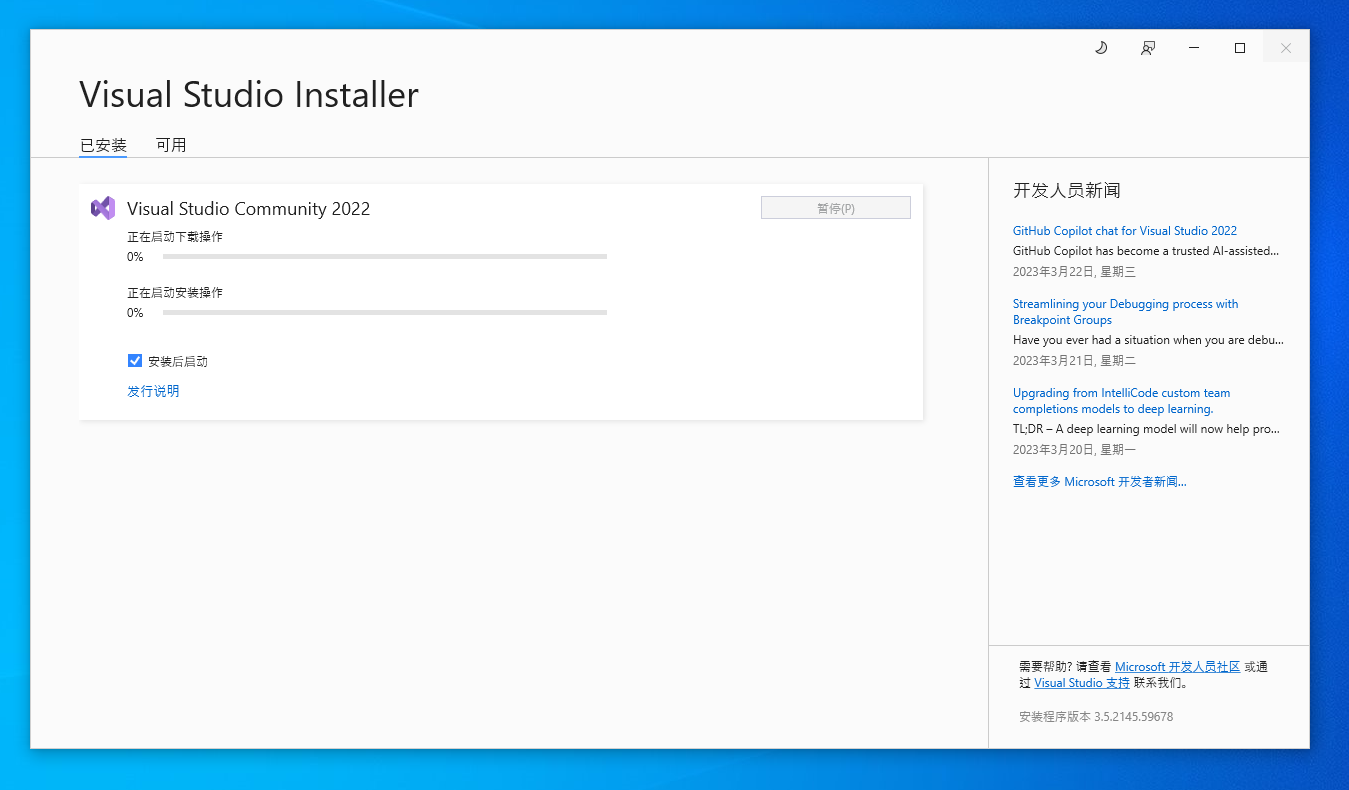Click the Visual Studio Installer title text
The width and height of the screenshot is (1349, 790).
pos(249,94)
